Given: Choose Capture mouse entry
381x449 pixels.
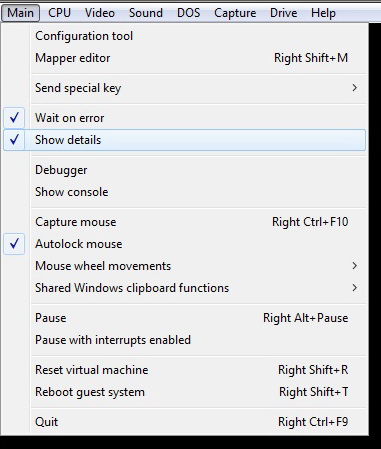Looking at the screenshot, I should pos(184,222).
